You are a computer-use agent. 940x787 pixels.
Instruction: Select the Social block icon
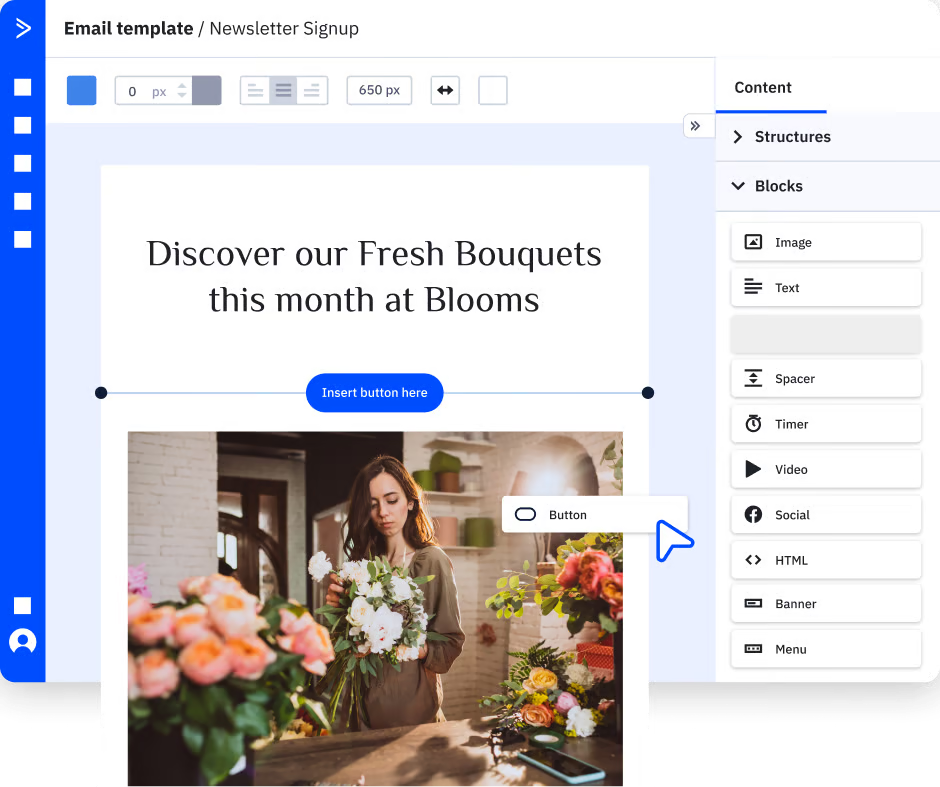[x=754, y=514]
